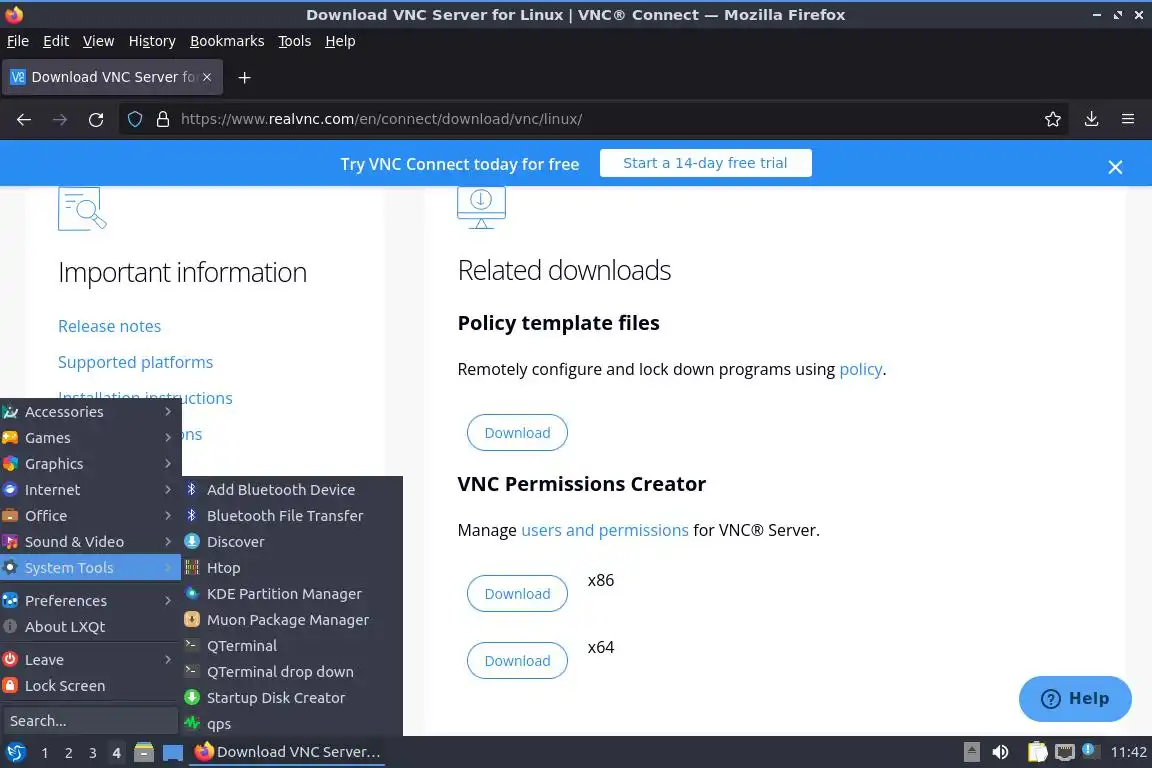1152x768 pixels.
Task: Close the Download VNC Server tab
Action: pos(207,77)
